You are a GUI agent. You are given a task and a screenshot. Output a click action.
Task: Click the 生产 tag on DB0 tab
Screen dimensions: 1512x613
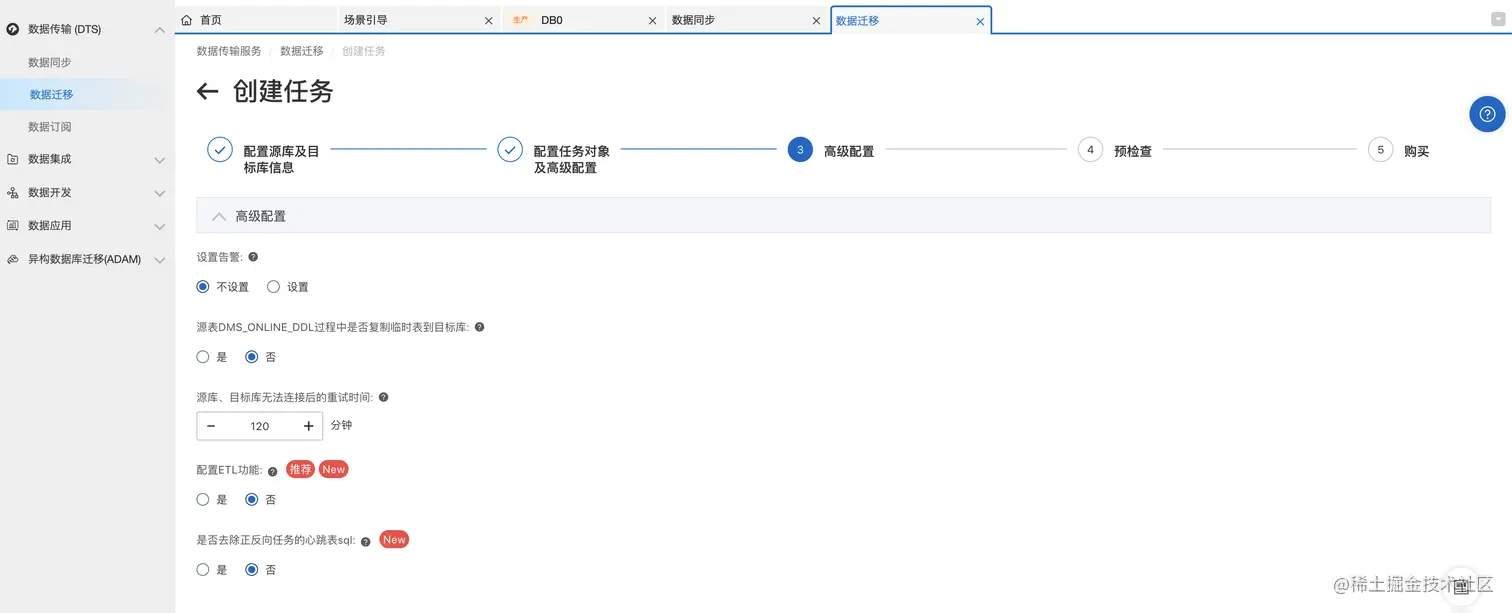coord(520,20)
